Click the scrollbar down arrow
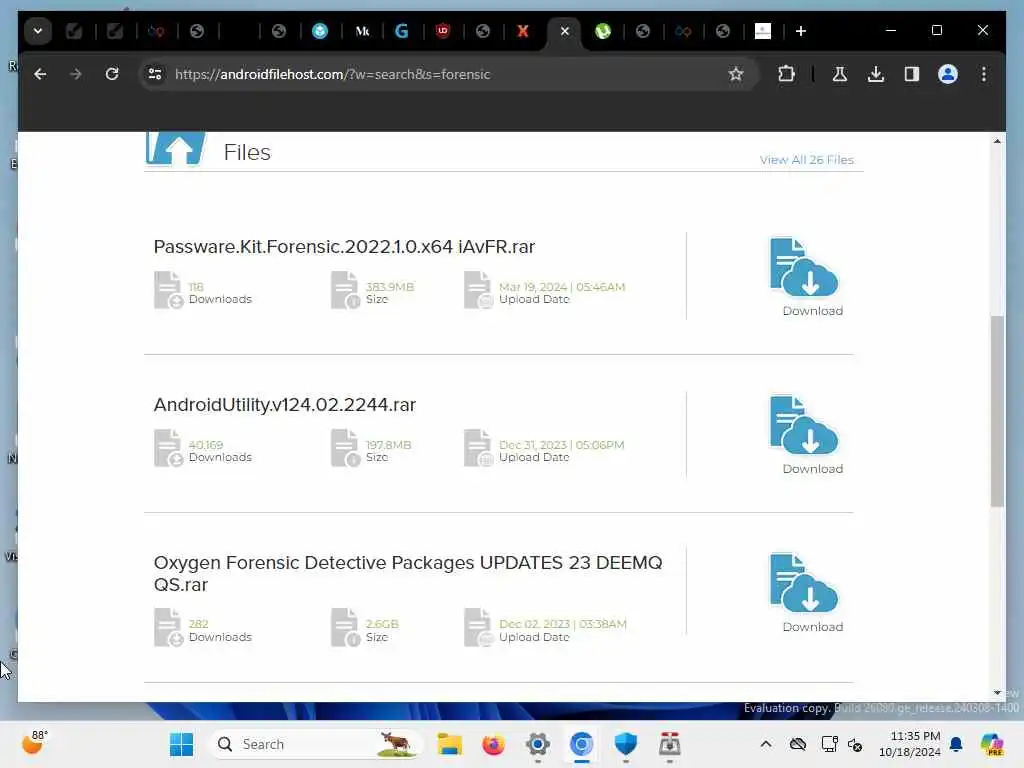The width and height of the screenshot is (1024, 768). 997,692
